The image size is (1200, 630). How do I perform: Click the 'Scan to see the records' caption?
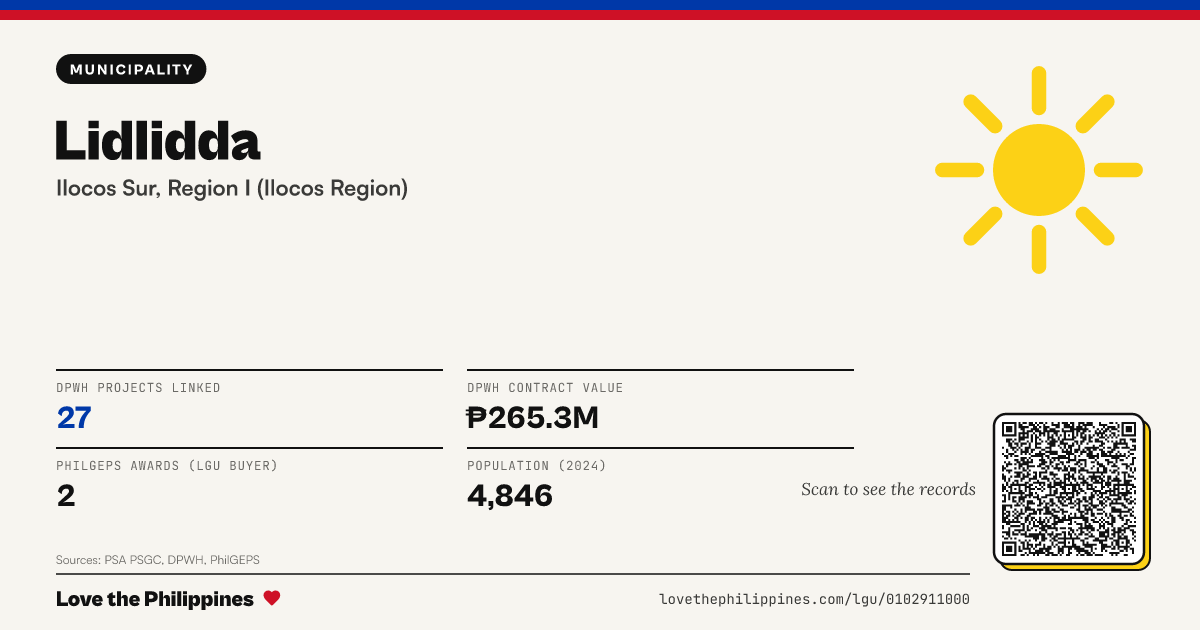click(888, 489)
